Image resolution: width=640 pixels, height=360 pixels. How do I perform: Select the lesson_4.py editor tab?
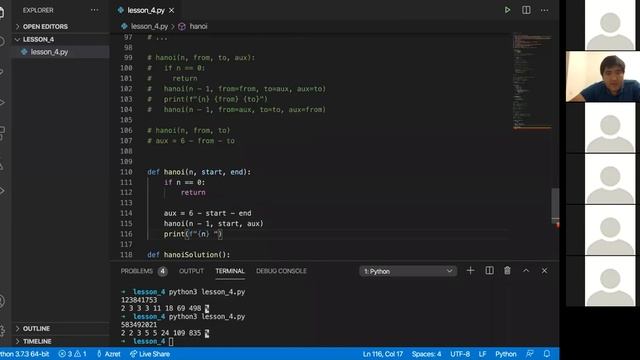click(x=146, y=11)
